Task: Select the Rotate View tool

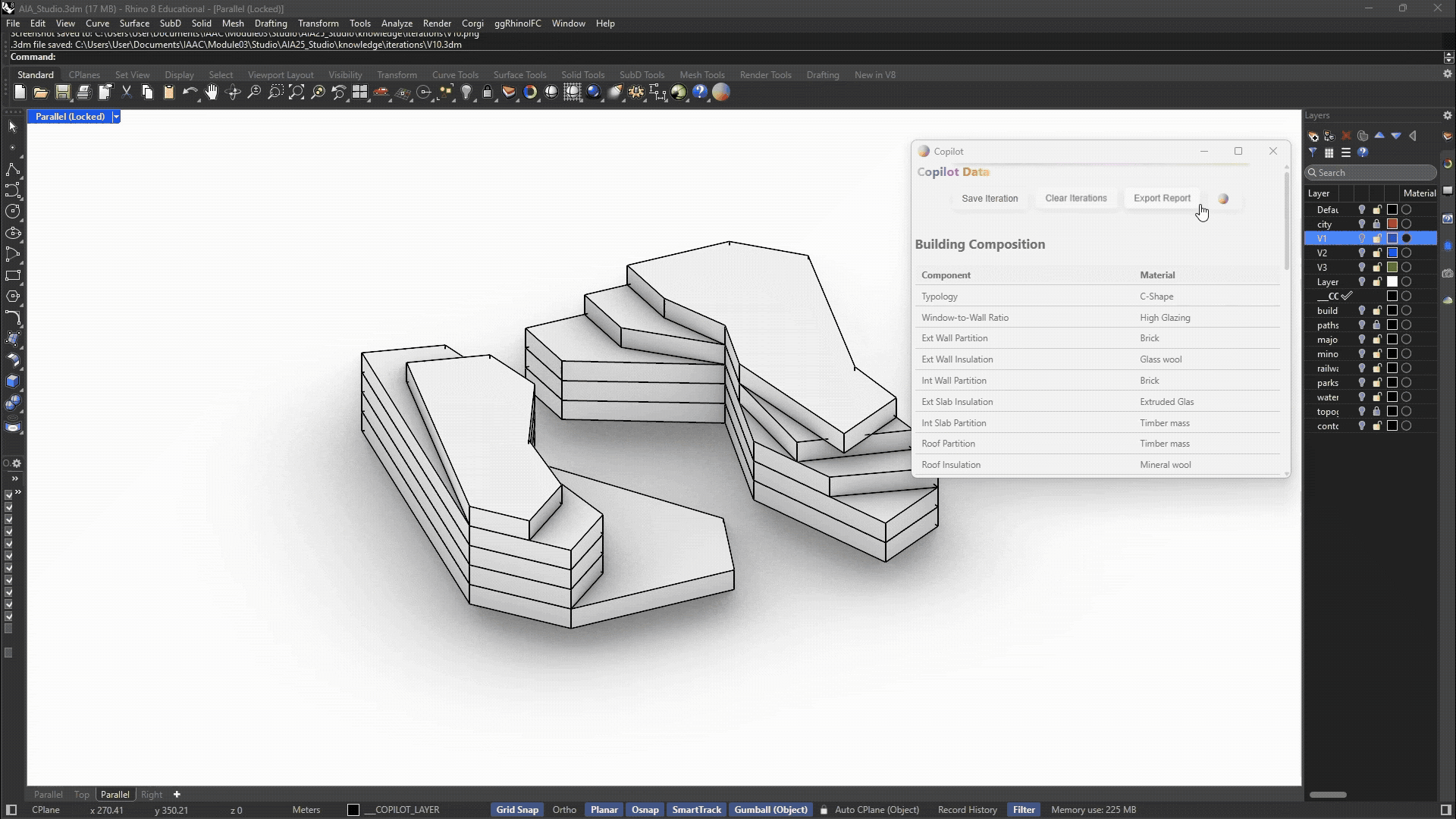Action: (x=233, y=93)
